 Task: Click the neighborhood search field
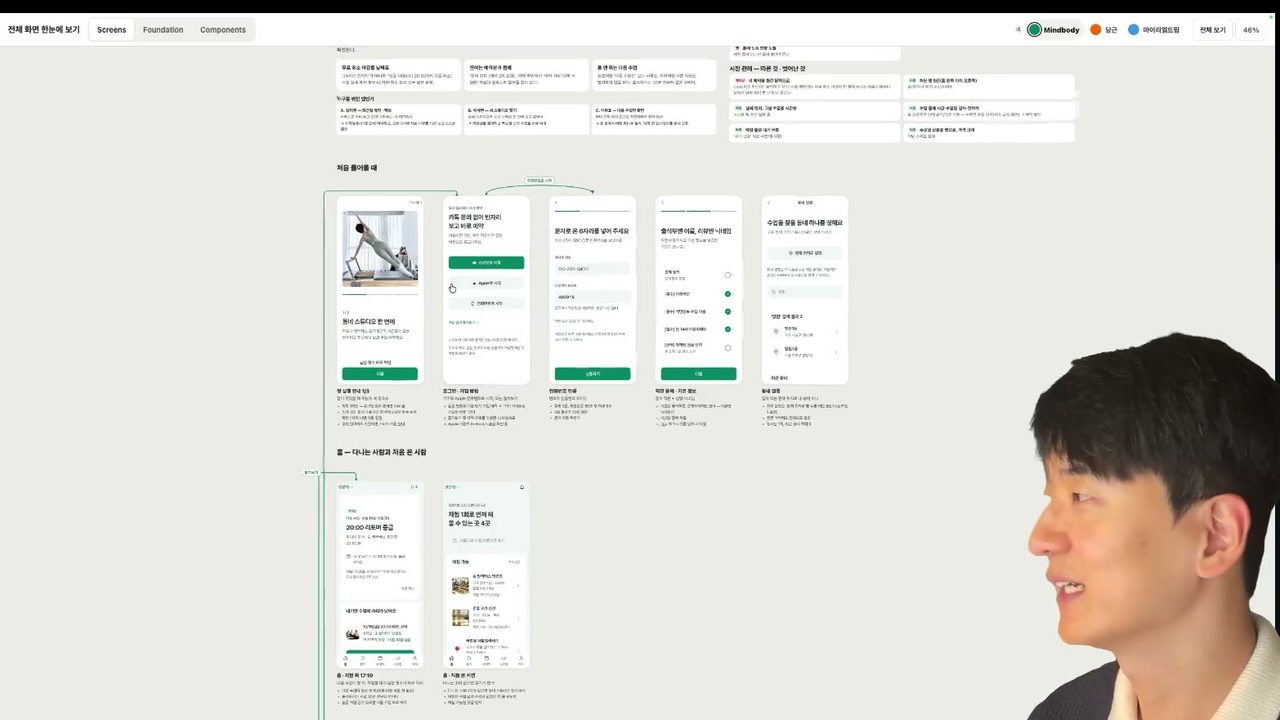coord(805,291)
